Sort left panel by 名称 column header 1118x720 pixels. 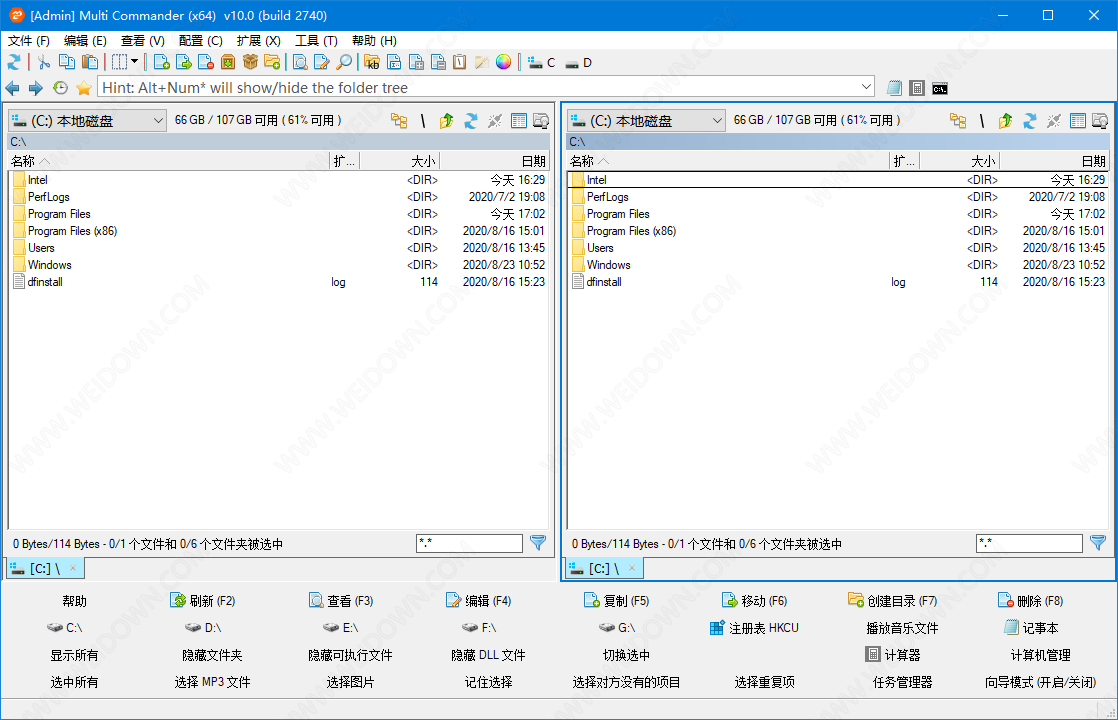pos(168,161)
